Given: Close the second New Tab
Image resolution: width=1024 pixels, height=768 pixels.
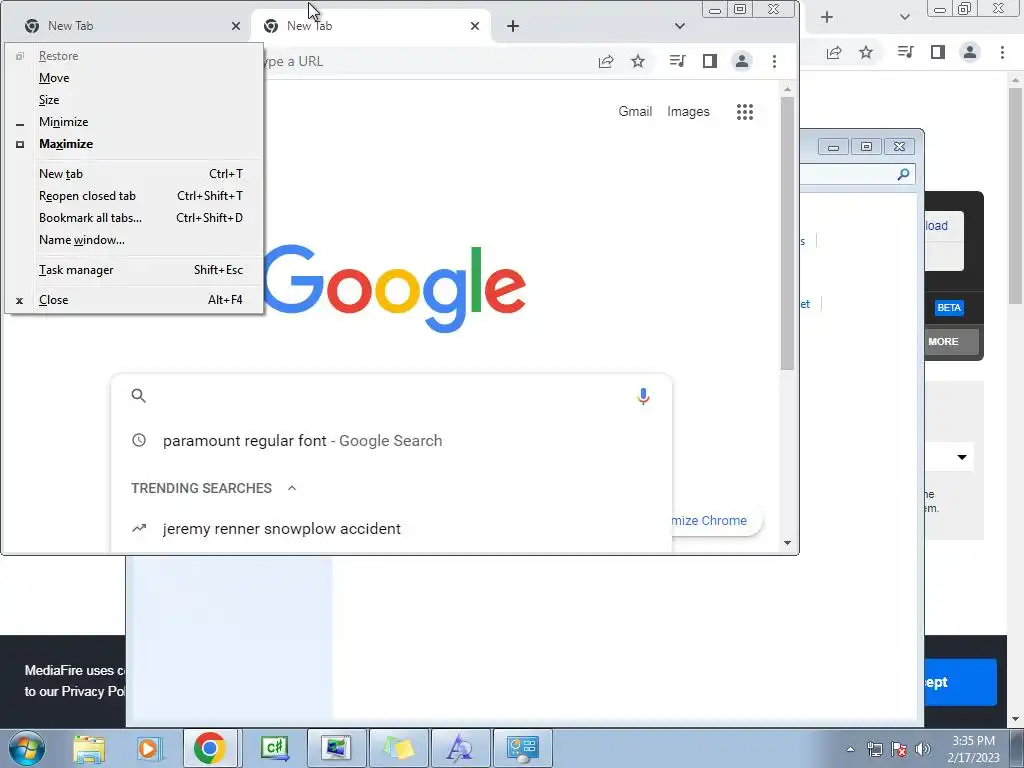Looking at the screenshot, I should point(475,26).
